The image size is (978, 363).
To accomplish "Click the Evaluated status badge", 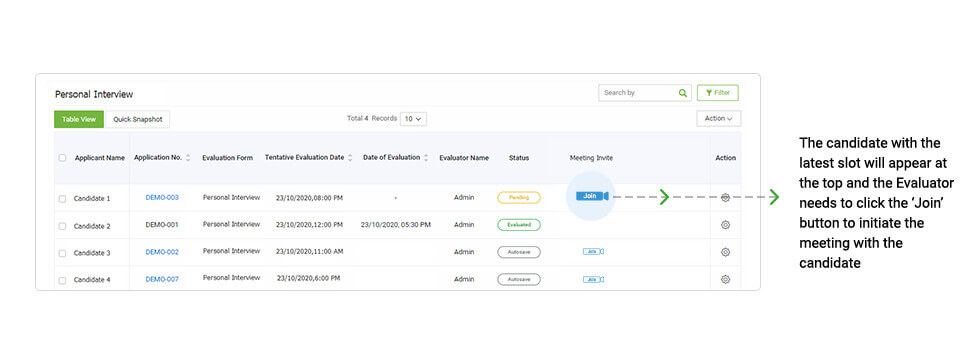I will pyautogui.click(x=519, y=225).
